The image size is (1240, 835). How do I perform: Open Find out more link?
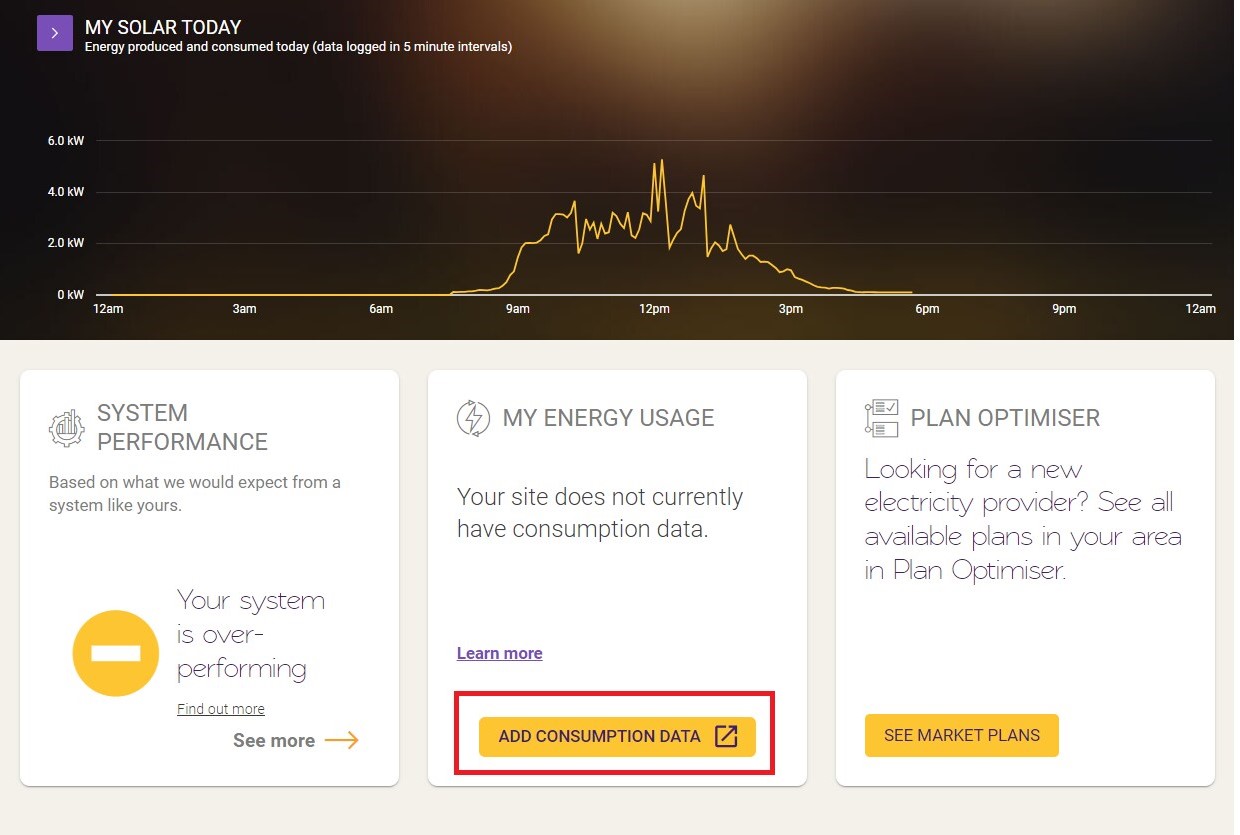221,709
